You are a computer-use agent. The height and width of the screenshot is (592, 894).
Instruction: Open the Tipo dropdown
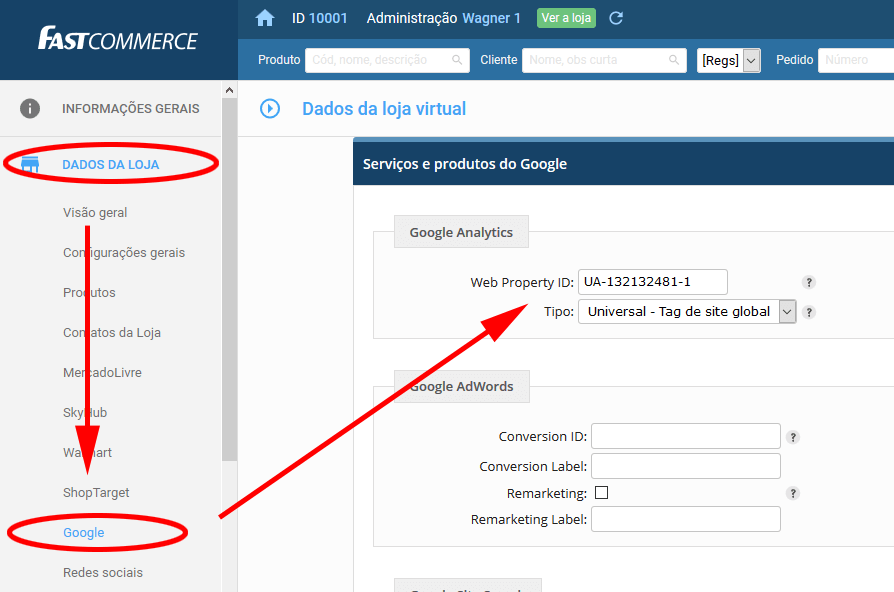687,311
